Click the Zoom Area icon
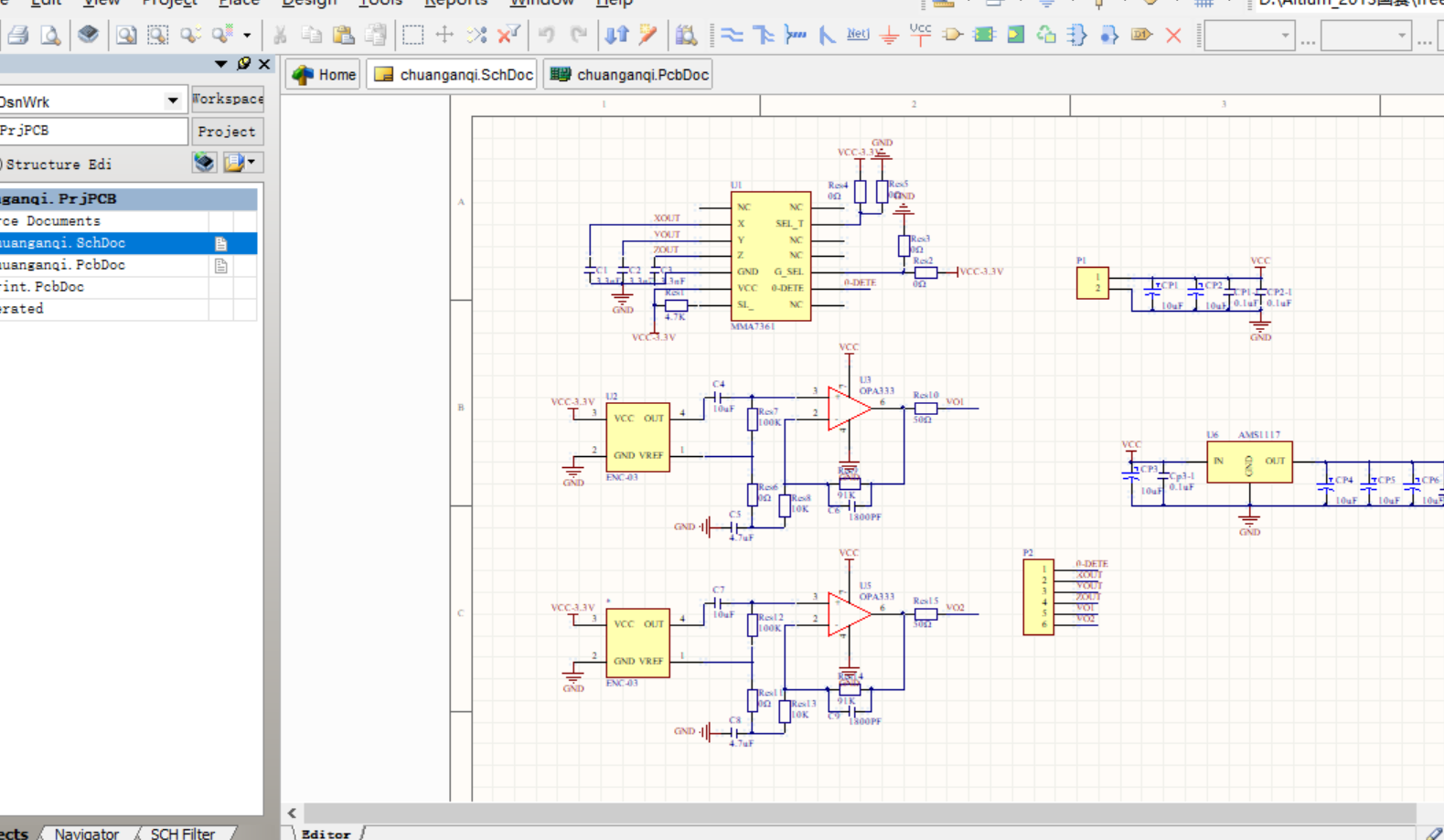1444x840 pixels. tap(158, 36)
